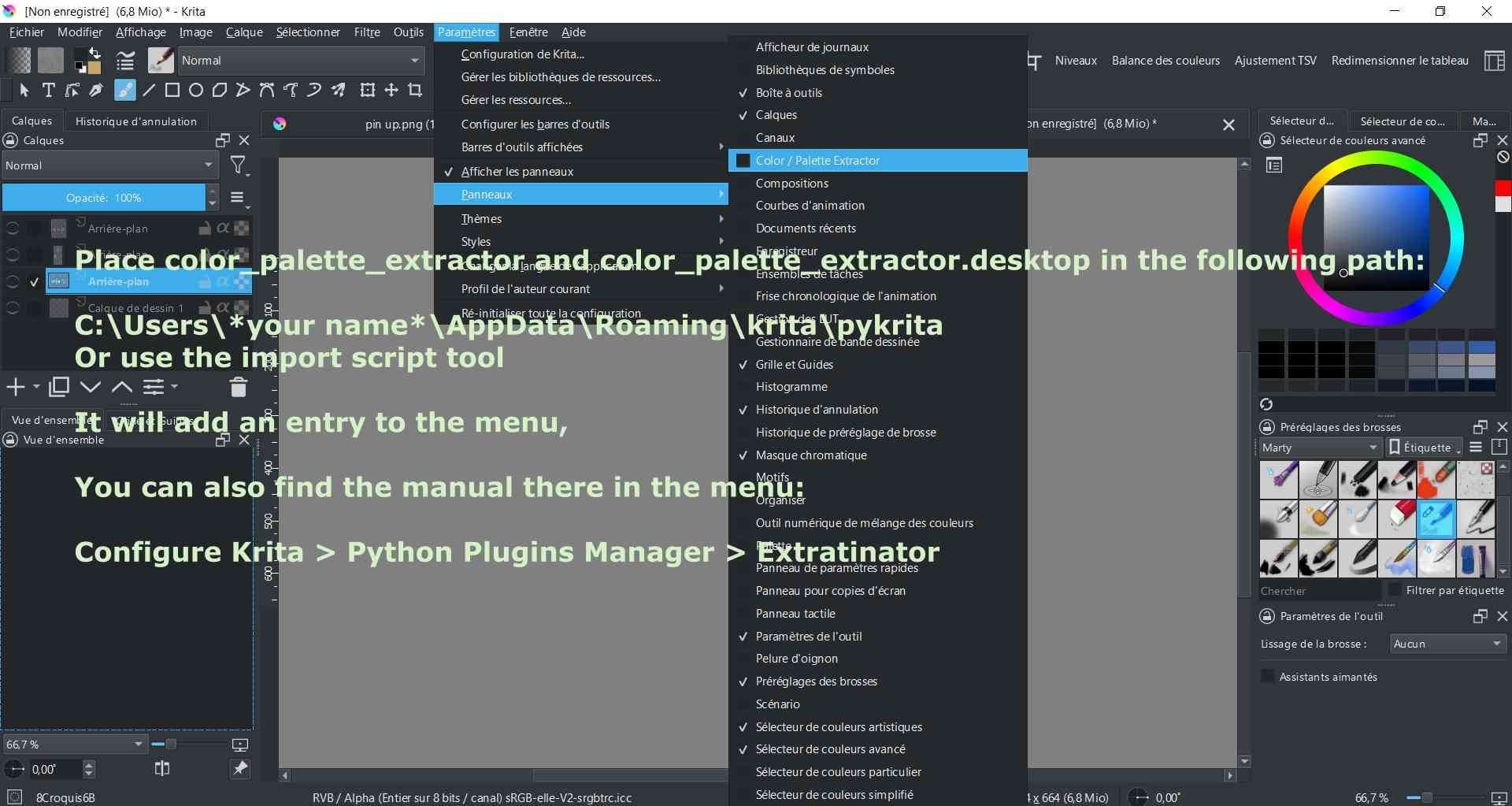
Task: Open the brush preset chooser icon
Action: pos(161,60)
